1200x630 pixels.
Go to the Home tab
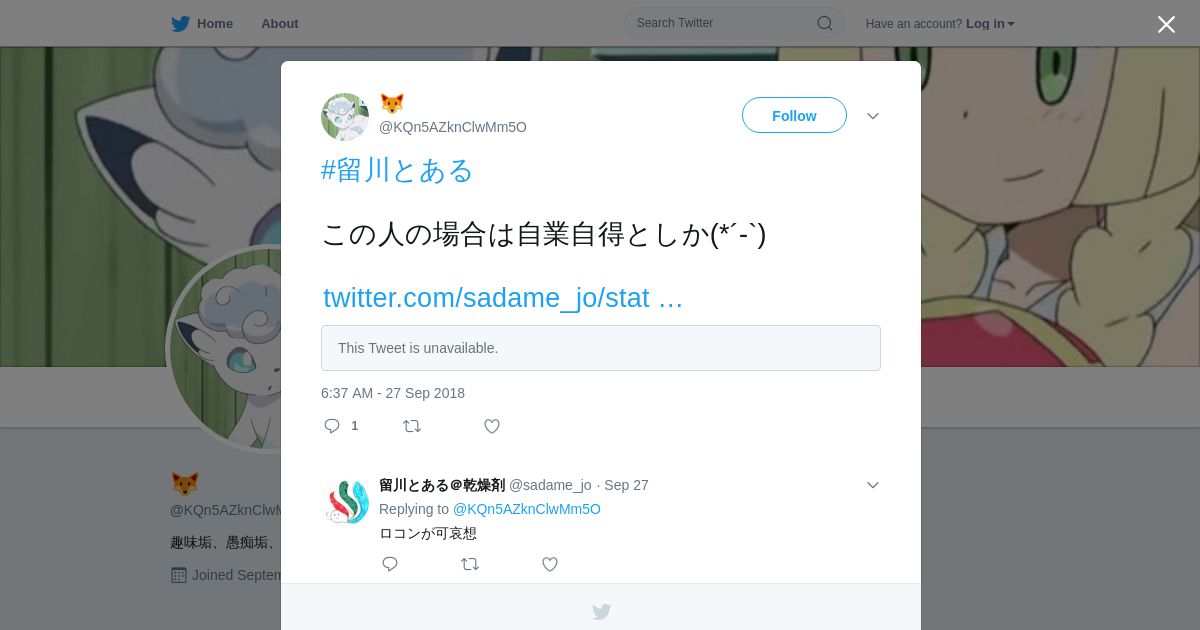202,24
